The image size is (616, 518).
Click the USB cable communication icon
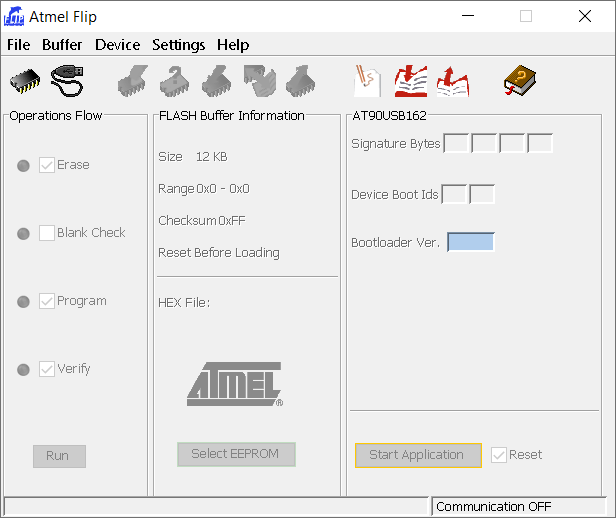[67, 81]
